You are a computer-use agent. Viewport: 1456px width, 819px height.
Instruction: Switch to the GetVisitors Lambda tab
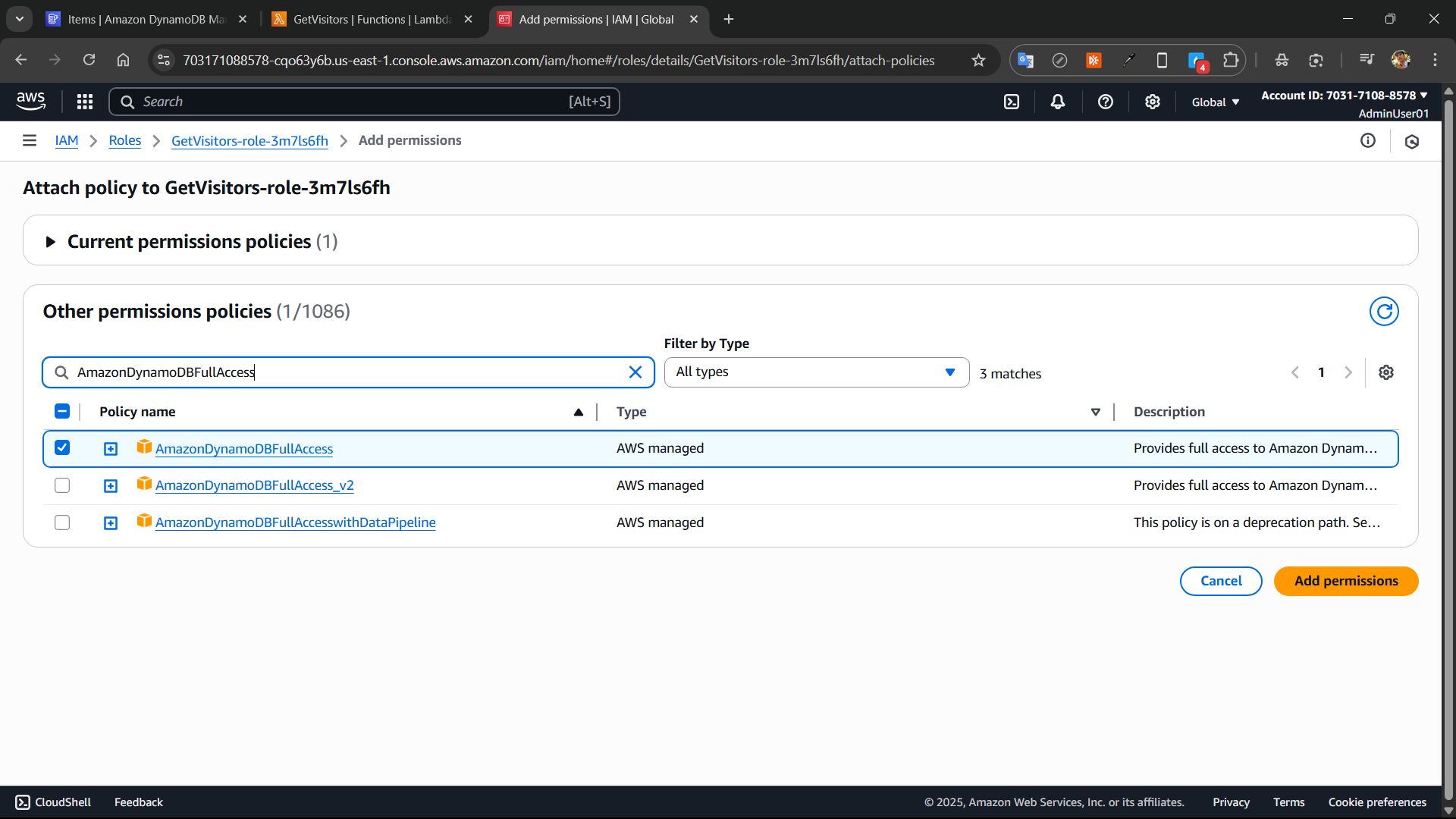tap(372, 19)
